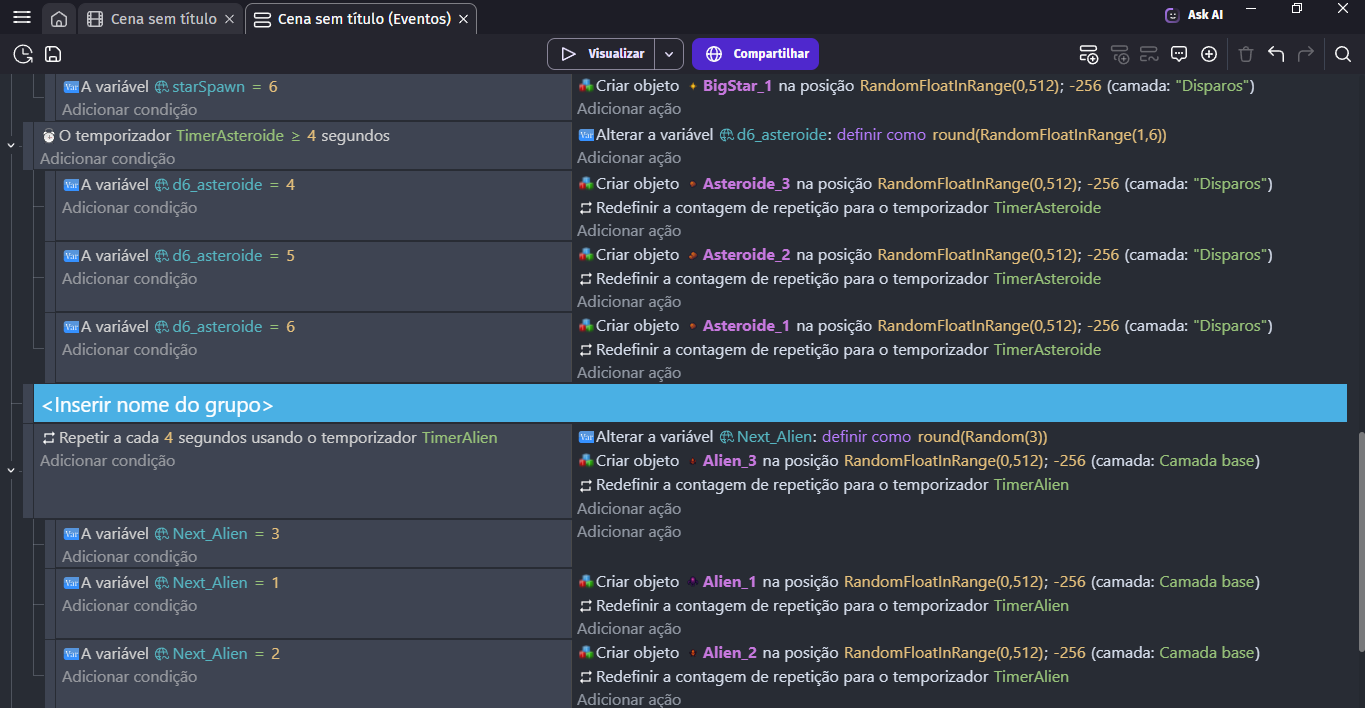Screen dimensions: 1365x708
Task: Click the event link toolbar icon
Action: point(1149,54)
